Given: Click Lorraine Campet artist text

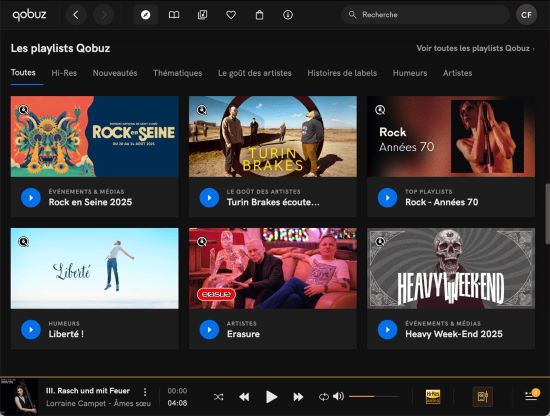Looking at the screenshot, I should tap(75, 403).
